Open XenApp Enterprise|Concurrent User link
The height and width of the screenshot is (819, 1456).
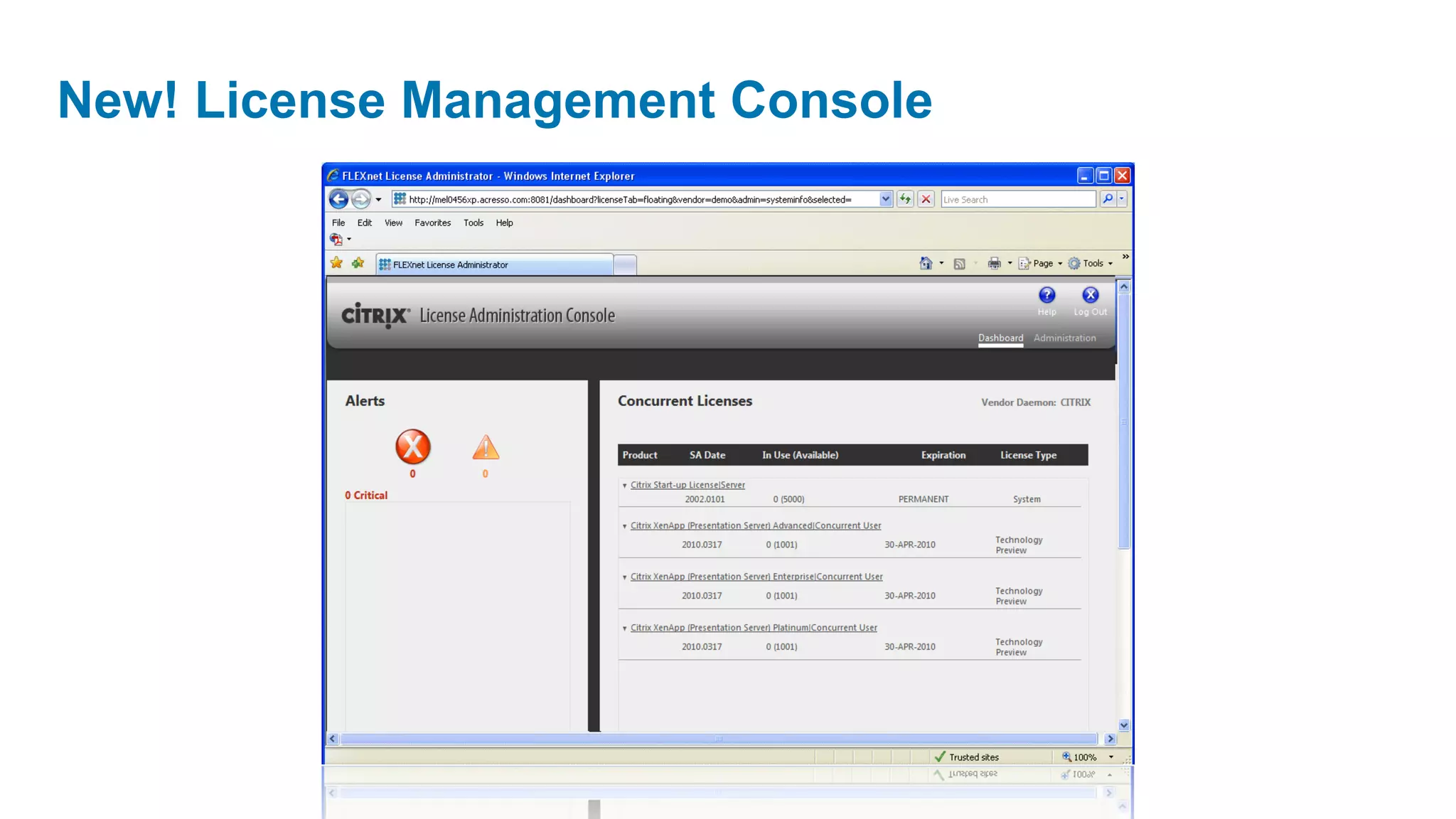coord(756,577)
